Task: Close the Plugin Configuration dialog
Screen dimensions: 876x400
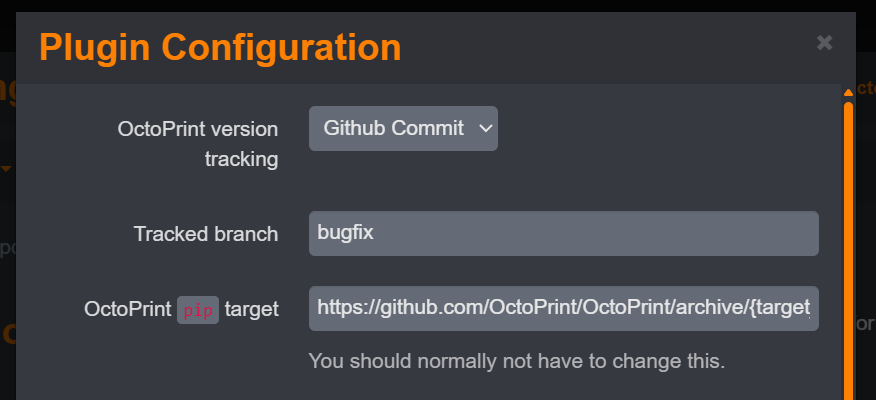Action: click(x=824, y=43)
